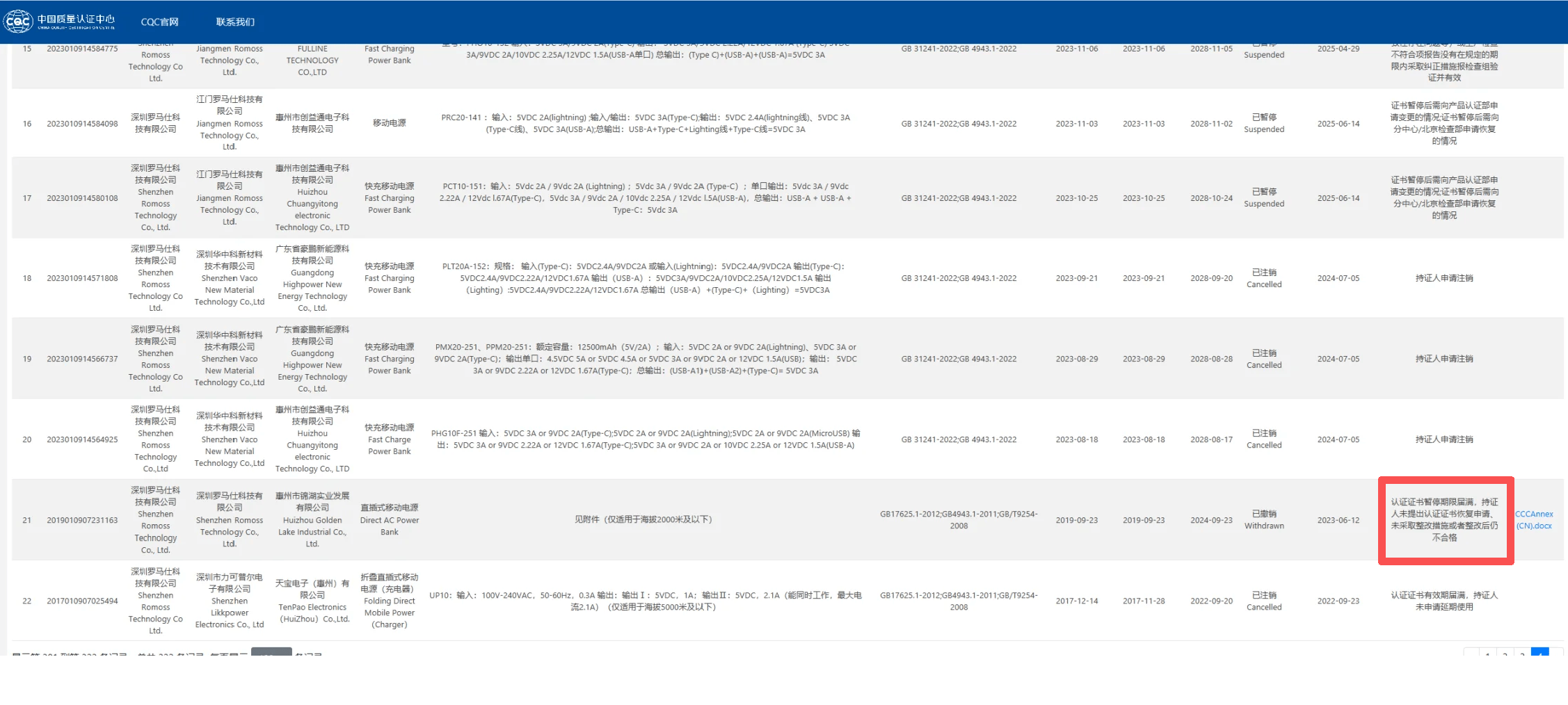
Task: Click row number 21 cell
Action: (x=27, y=520)
